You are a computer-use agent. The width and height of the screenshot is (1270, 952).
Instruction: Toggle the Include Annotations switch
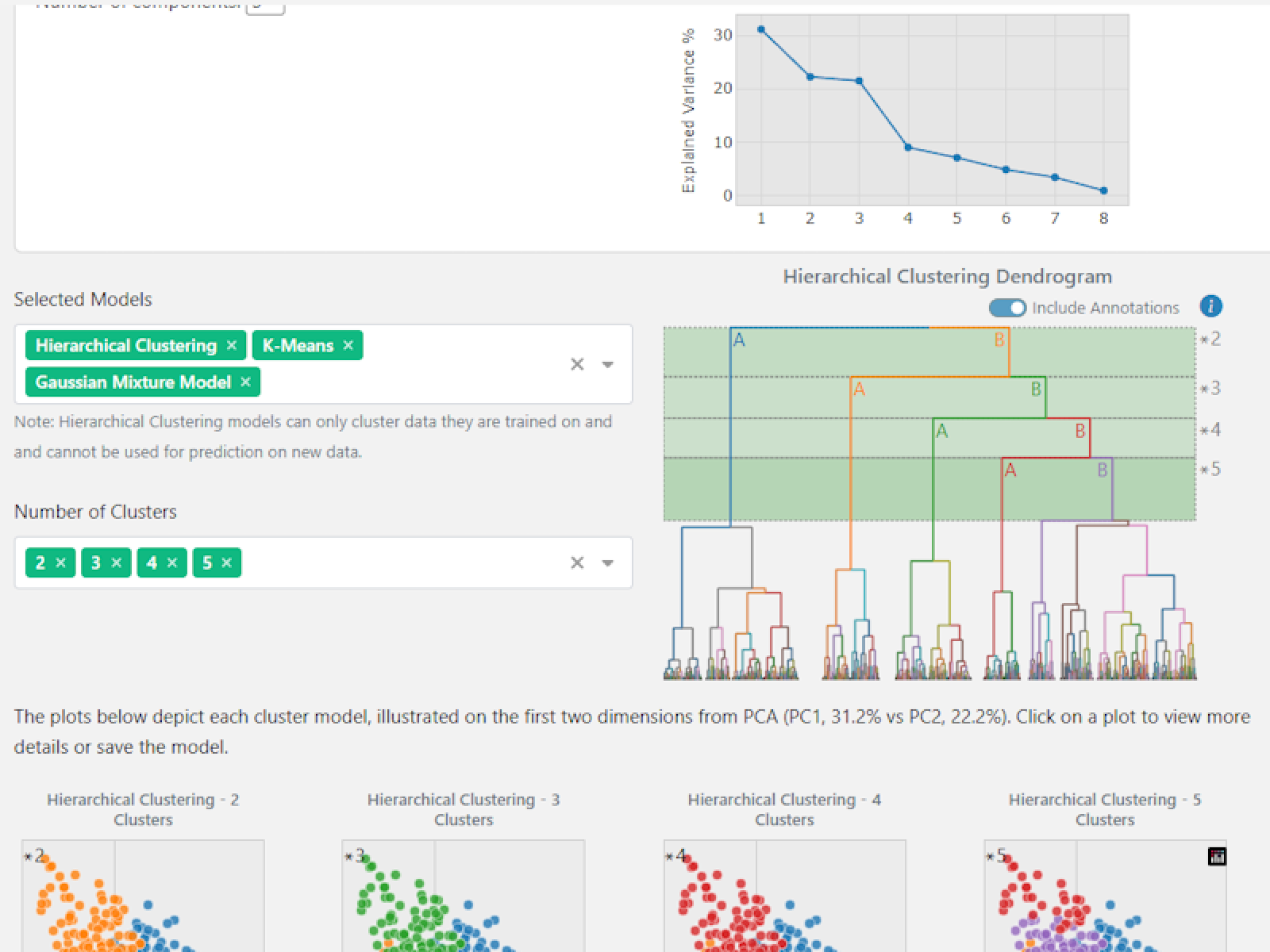click(1007, 308)
